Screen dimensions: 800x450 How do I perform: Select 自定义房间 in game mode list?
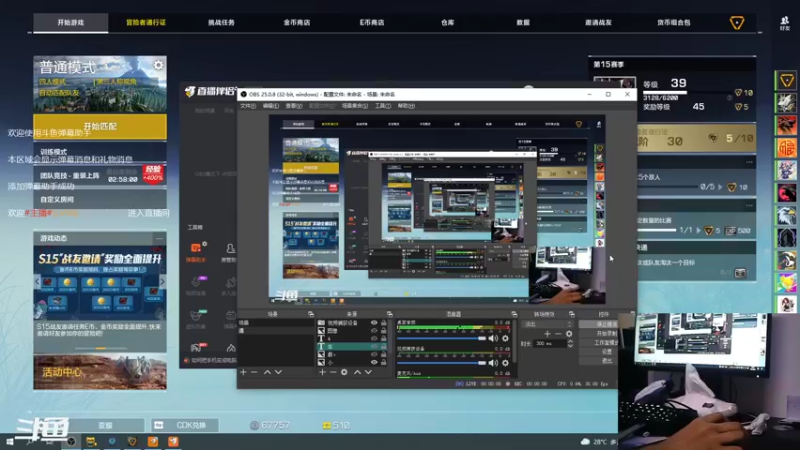pos(100,199)
